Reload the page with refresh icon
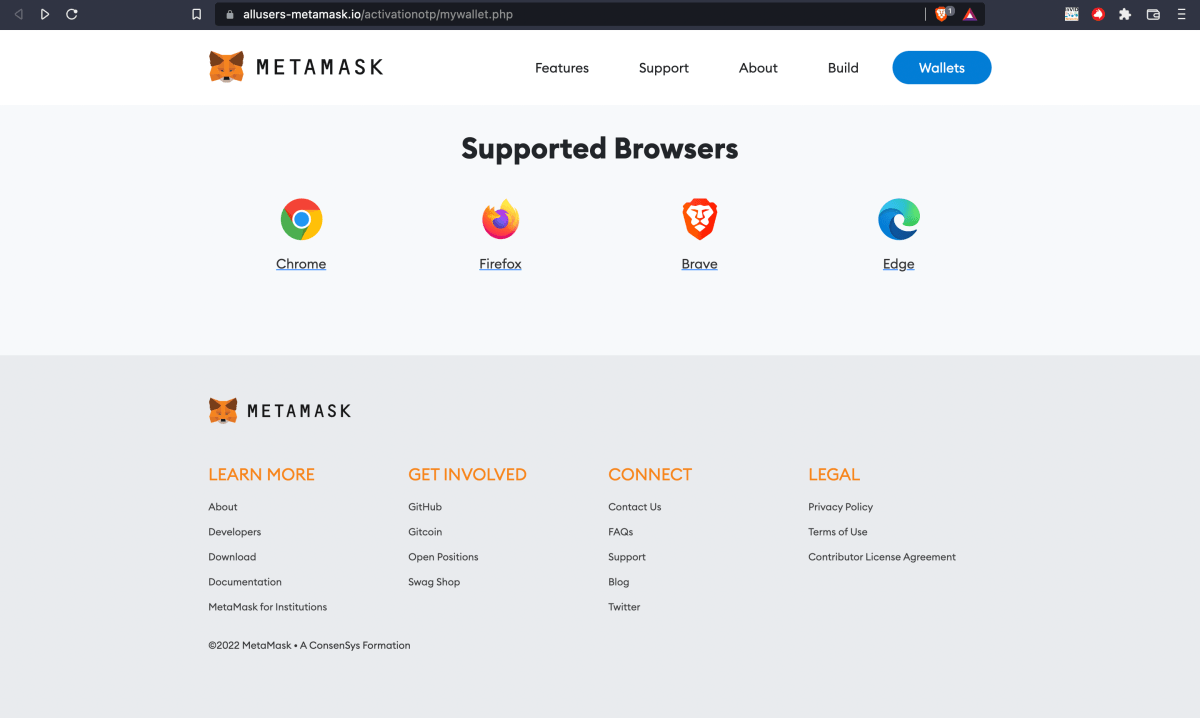The image size is (1200, 718). [71, 14]
